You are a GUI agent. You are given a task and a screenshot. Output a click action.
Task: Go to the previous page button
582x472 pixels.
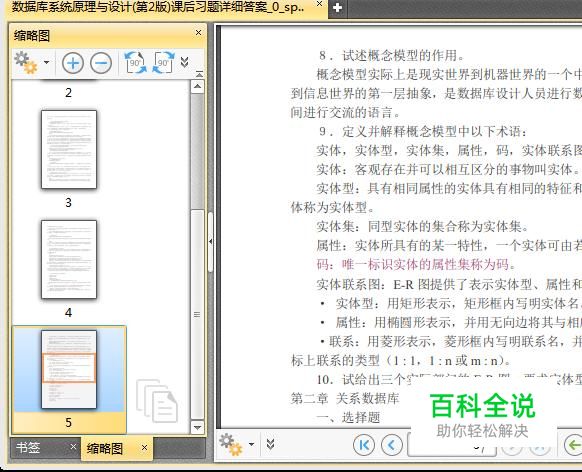tap(392, 445)
